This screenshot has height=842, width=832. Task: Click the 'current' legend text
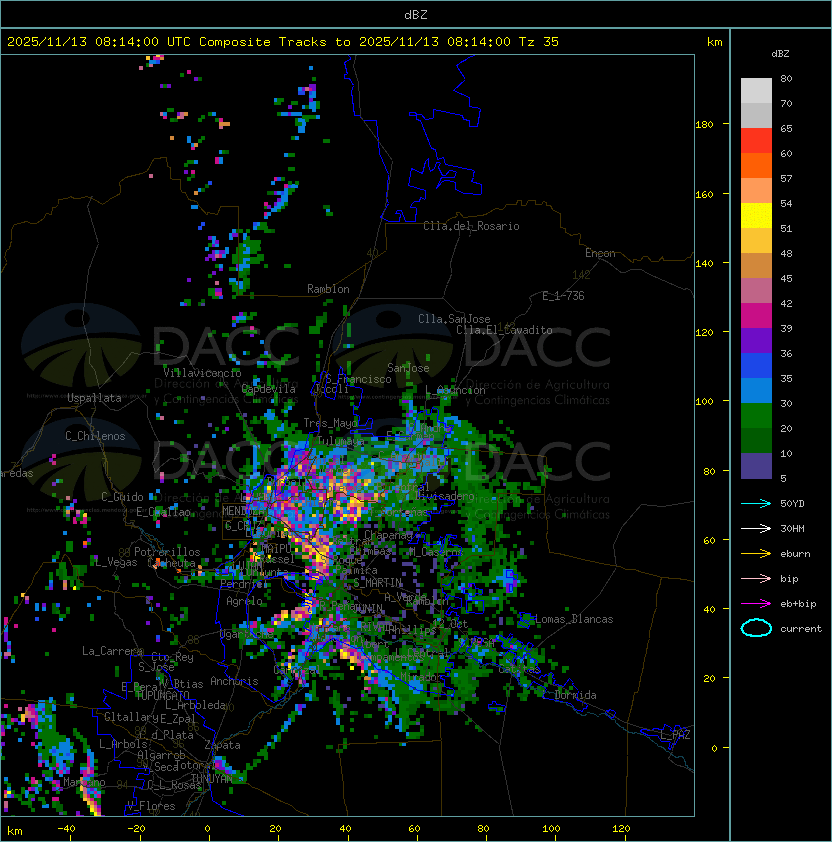[x=801, y=628]
